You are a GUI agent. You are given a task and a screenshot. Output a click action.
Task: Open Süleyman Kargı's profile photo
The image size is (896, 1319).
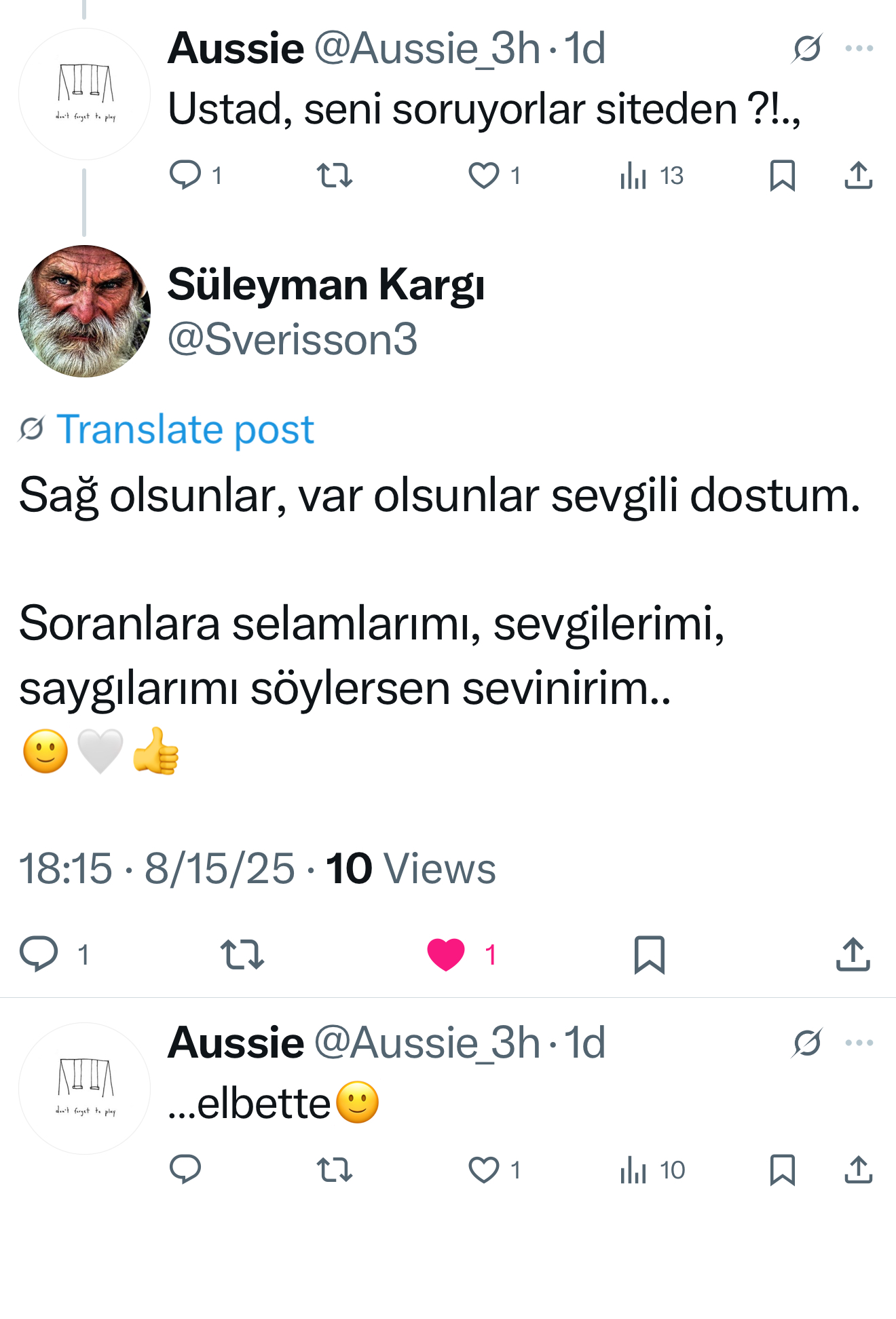84,311
